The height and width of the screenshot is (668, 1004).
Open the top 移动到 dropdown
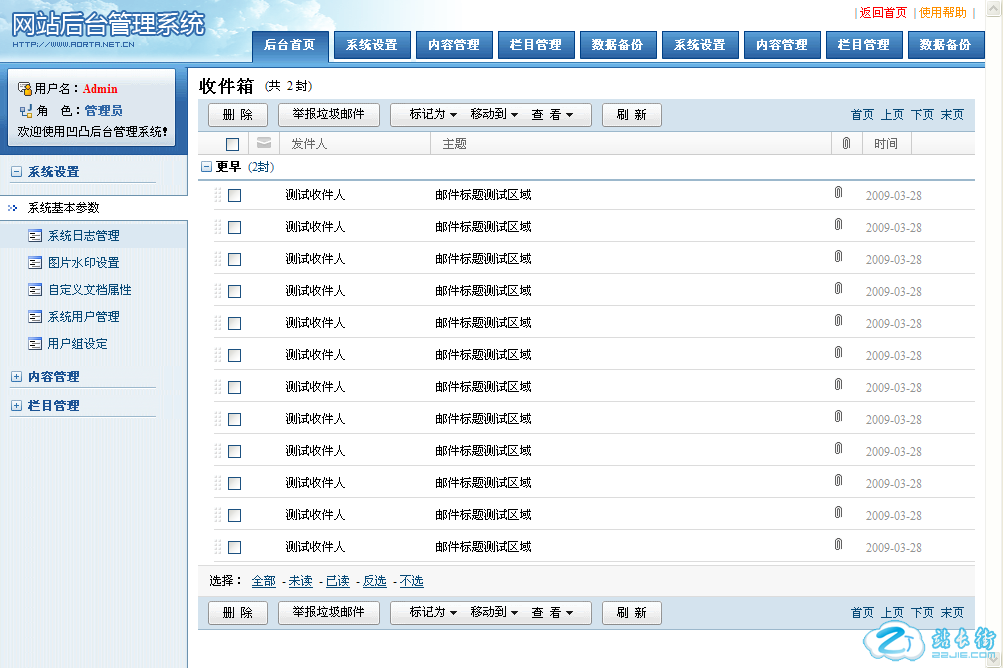494,115
